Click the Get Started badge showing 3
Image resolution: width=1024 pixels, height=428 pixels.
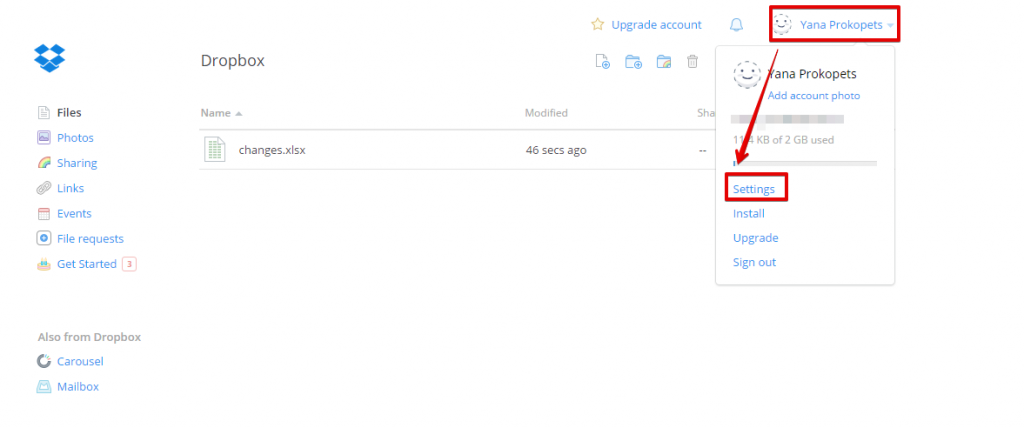click(x=129, y=264)
